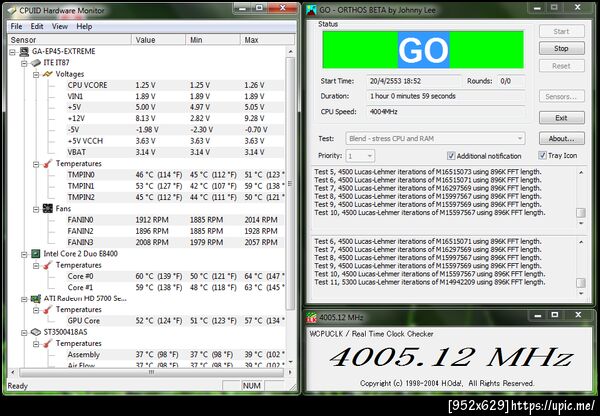Click the Hardware Monitor horizontal scrollbar

coord(151,372)
